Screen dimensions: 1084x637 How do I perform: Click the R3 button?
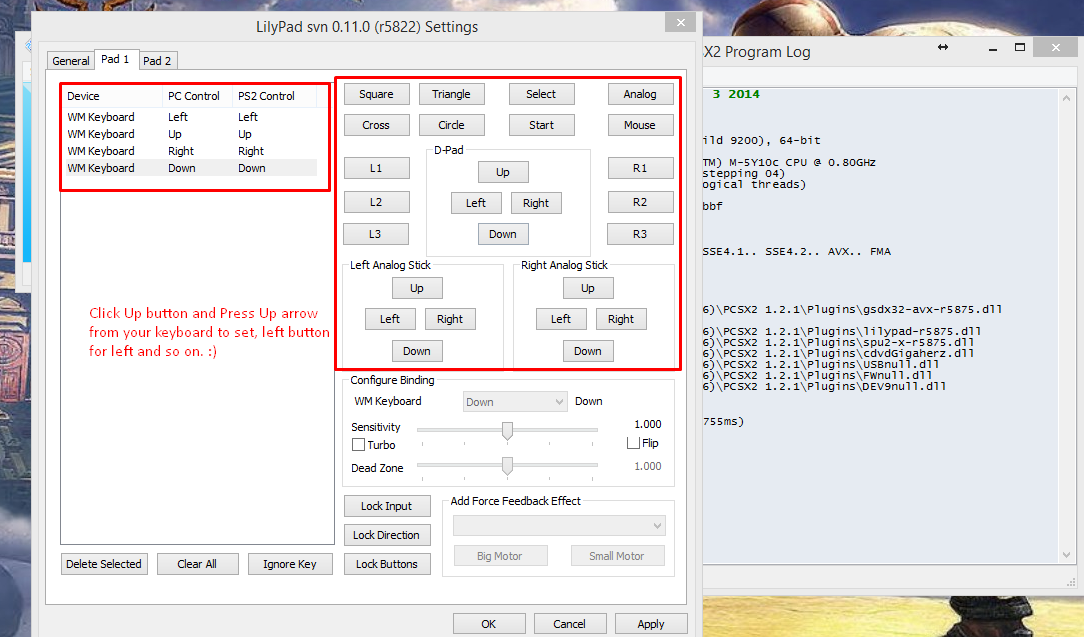tap(640, 234)
